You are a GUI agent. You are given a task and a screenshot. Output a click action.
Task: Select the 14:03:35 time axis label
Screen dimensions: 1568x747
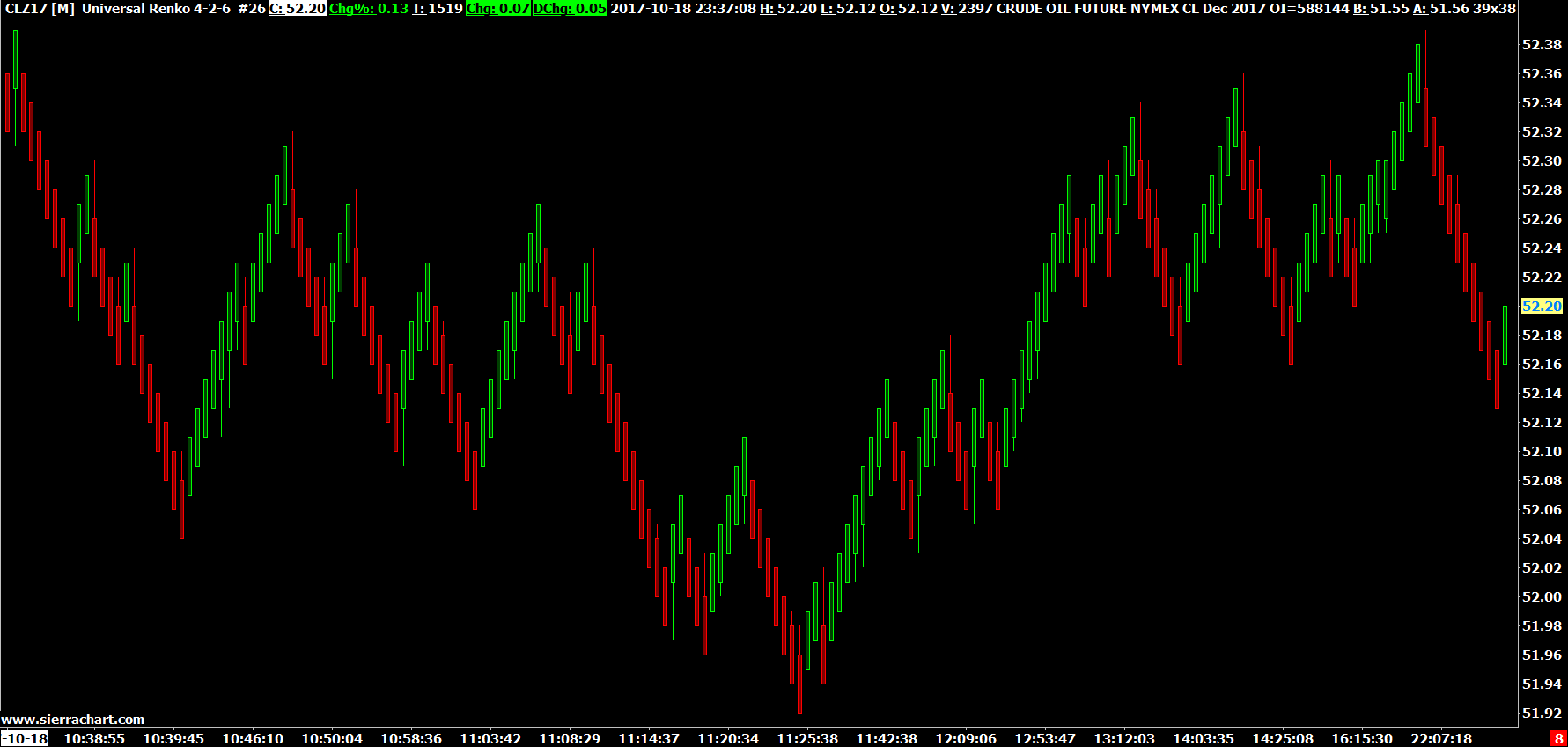pos(1204,739)
